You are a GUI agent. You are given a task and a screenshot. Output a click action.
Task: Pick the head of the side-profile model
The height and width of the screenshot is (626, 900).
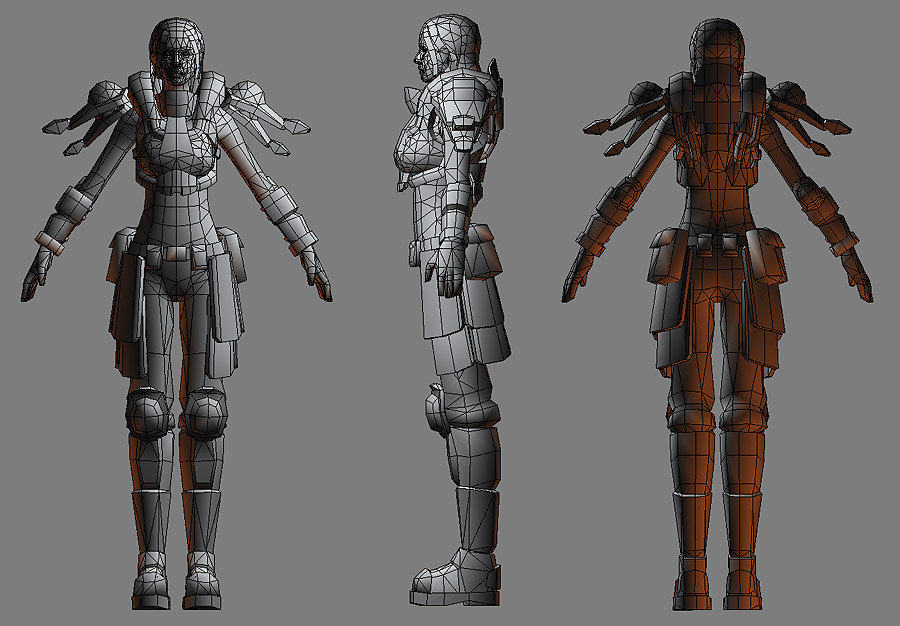coord(448,47)
